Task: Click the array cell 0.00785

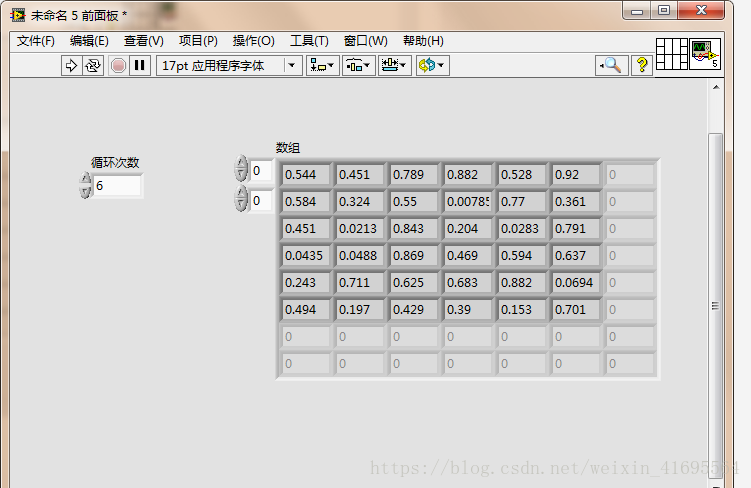Action: click(468, 202)
